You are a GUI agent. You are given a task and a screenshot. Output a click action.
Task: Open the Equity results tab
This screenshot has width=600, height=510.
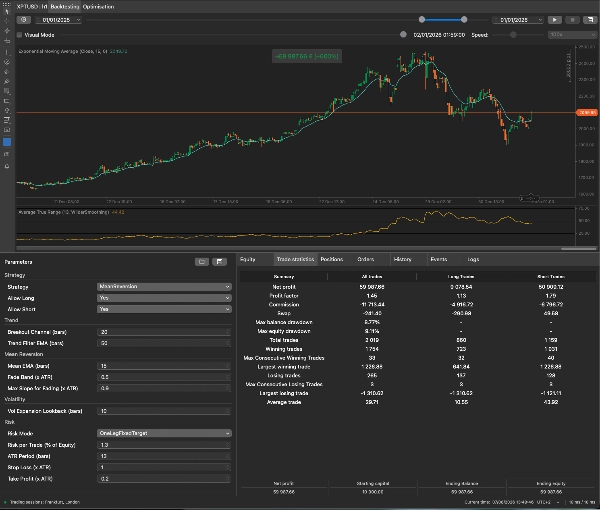point(247,259)
